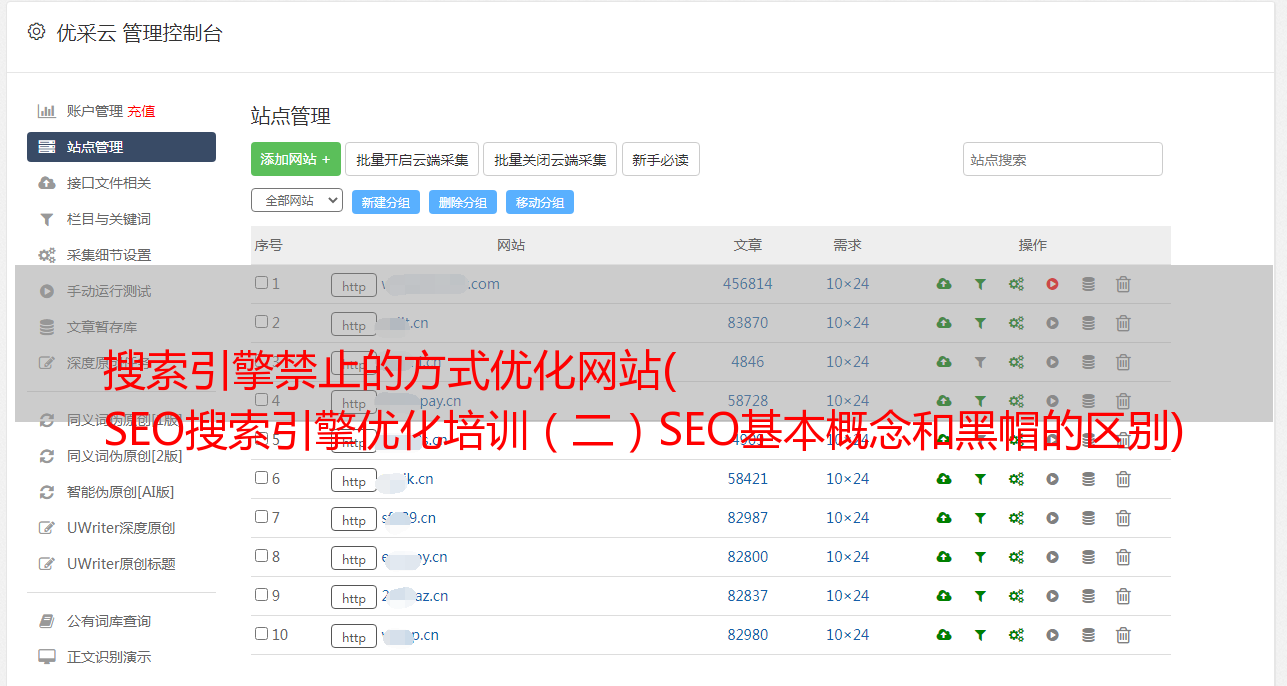Open 栏目与关键词 in the sidebar
The image size is (1287, 686).
pyautogui.click(x=109, y=219)
